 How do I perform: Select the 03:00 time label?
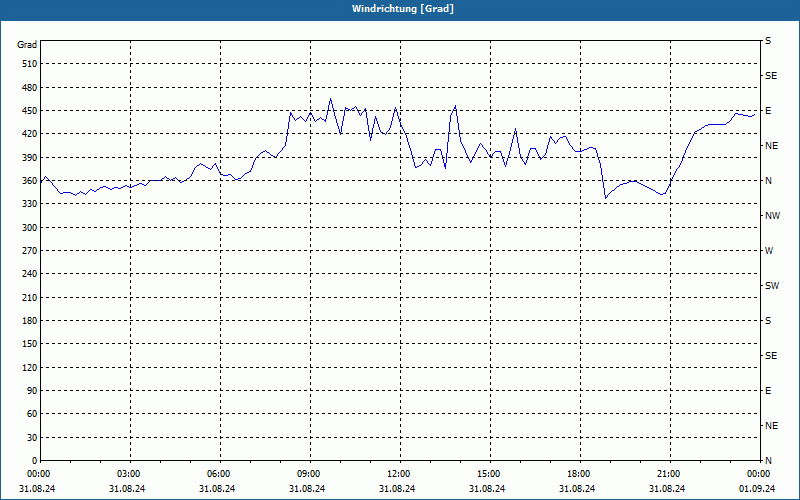pyautogui.click(x=129, y=474)
